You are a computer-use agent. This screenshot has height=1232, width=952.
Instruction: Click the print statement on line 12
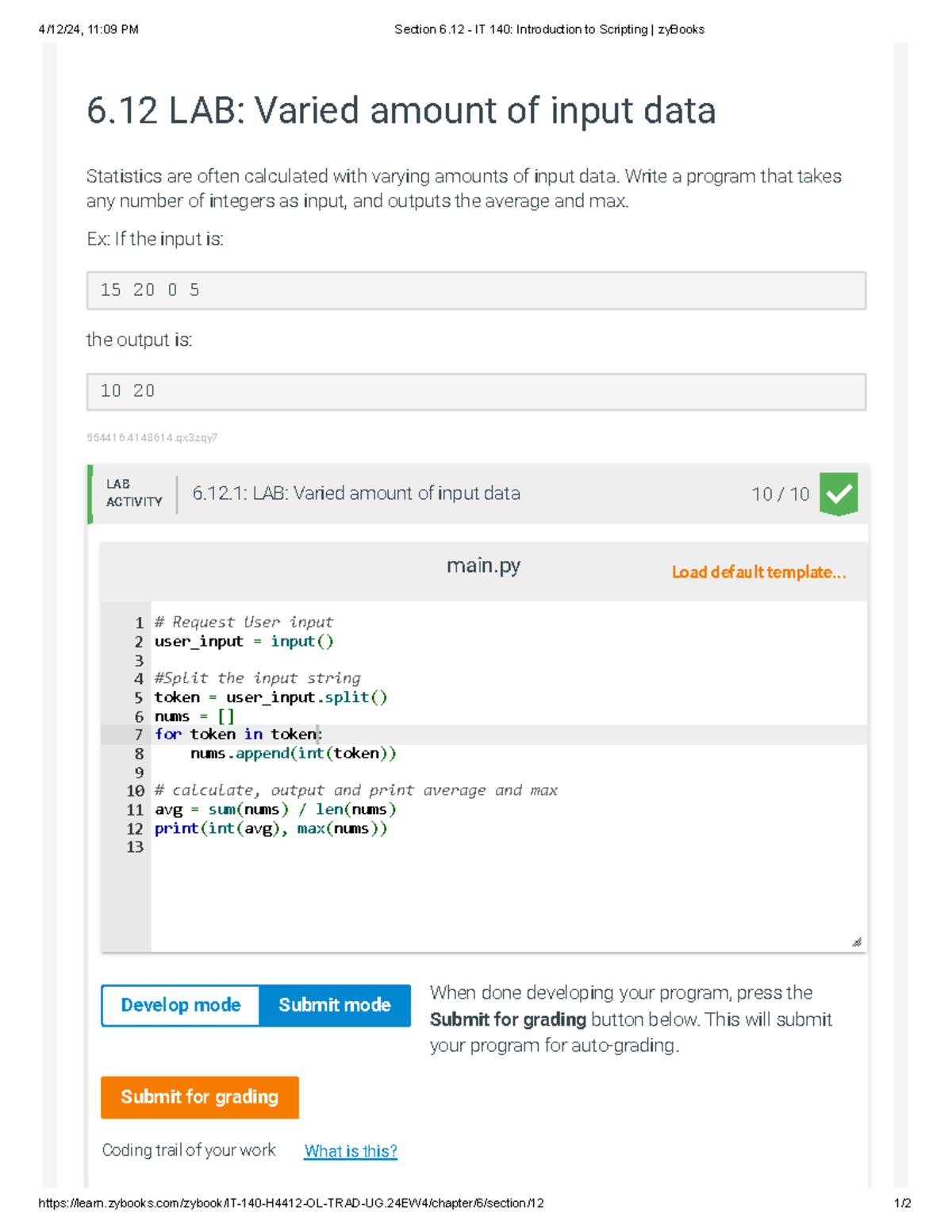270,828
